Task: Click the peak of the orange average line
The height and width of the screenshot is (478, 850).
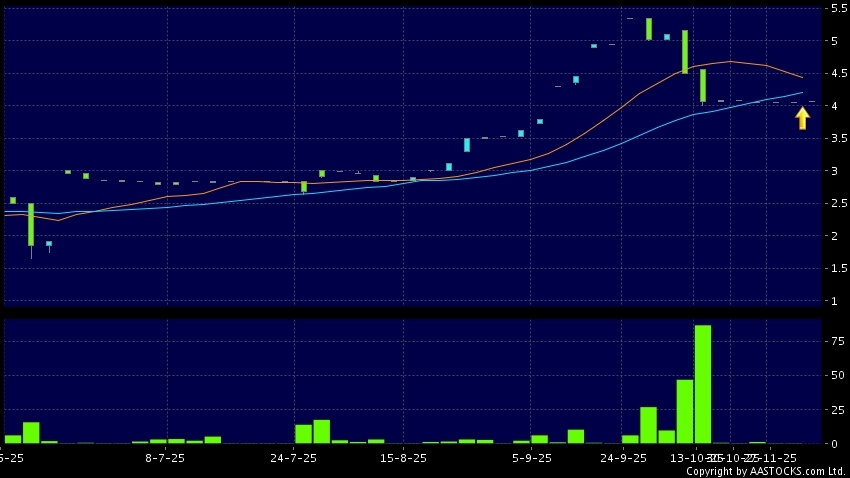Action: 731,62
